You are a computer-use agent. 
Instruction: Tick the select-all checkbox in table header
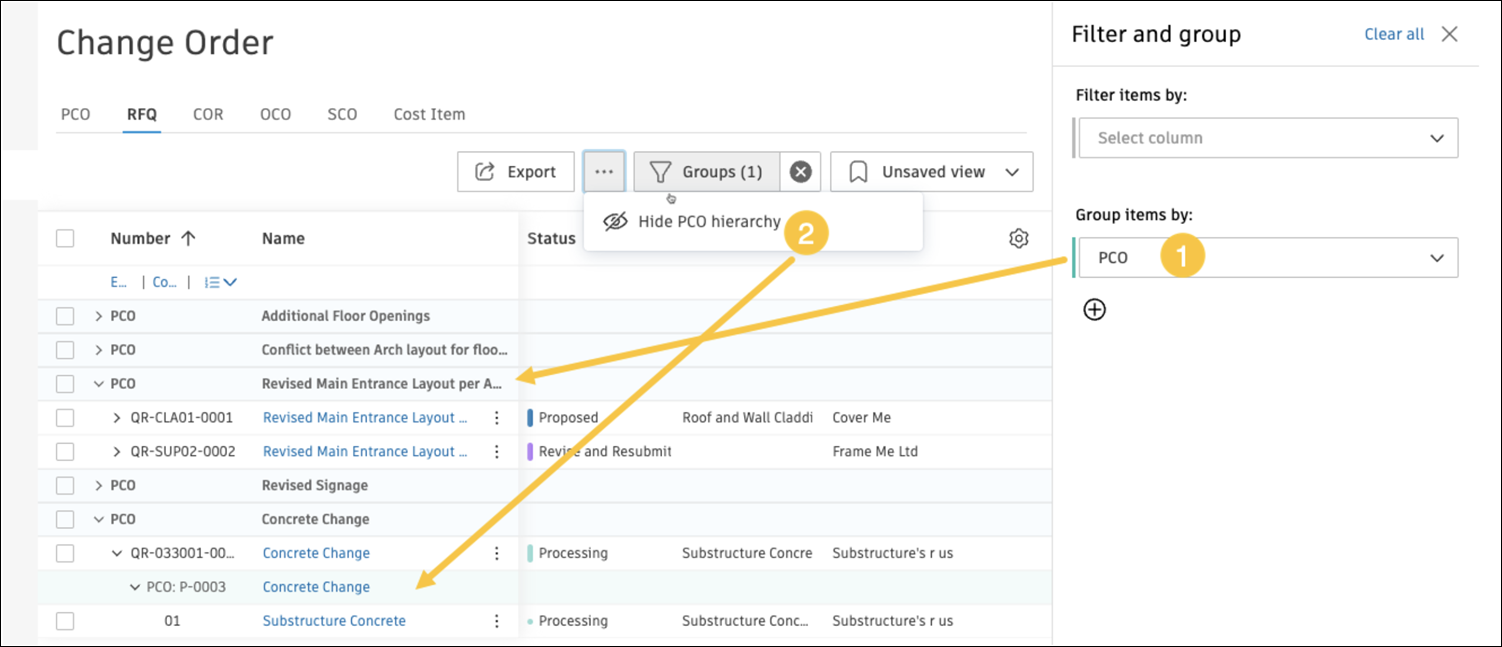[x=65, y=238]
